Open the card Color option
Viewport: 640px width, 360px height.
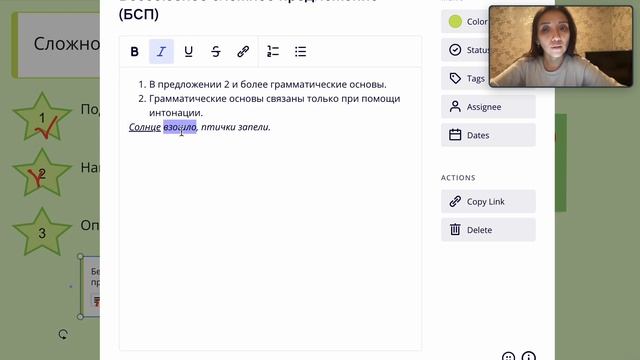[x=465, y=21]
